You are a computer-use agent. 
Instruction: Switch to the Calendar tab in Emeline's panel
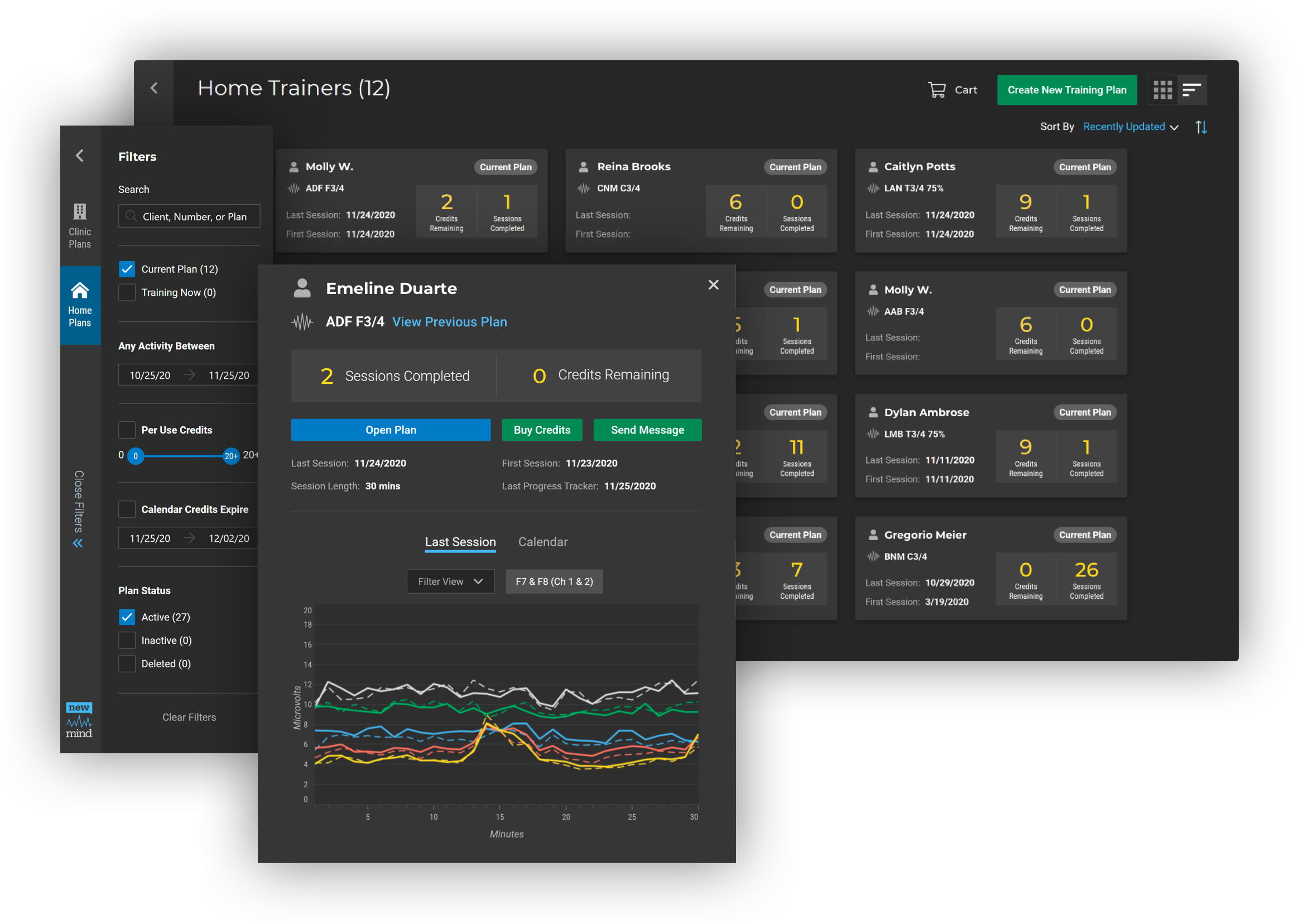(x=543, y=541)
